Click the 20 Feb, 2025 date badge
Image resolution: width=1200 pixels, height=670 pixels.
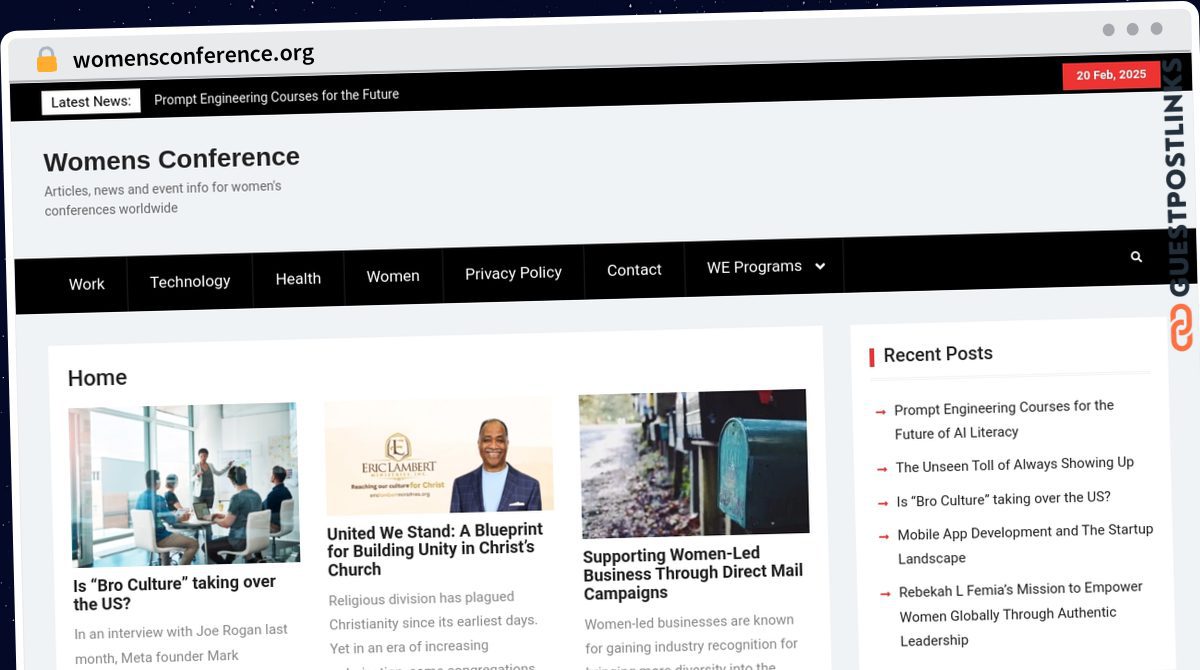click(1111, 75)
